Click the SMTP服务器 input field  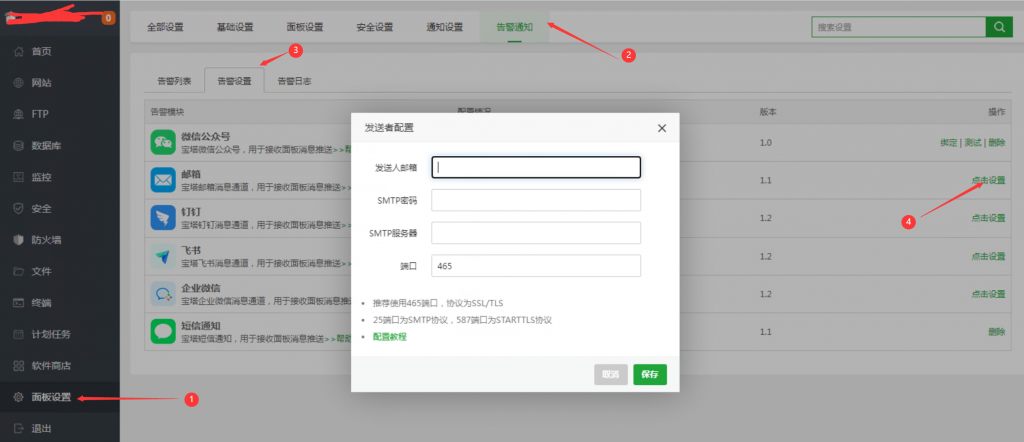click(535, 233)
